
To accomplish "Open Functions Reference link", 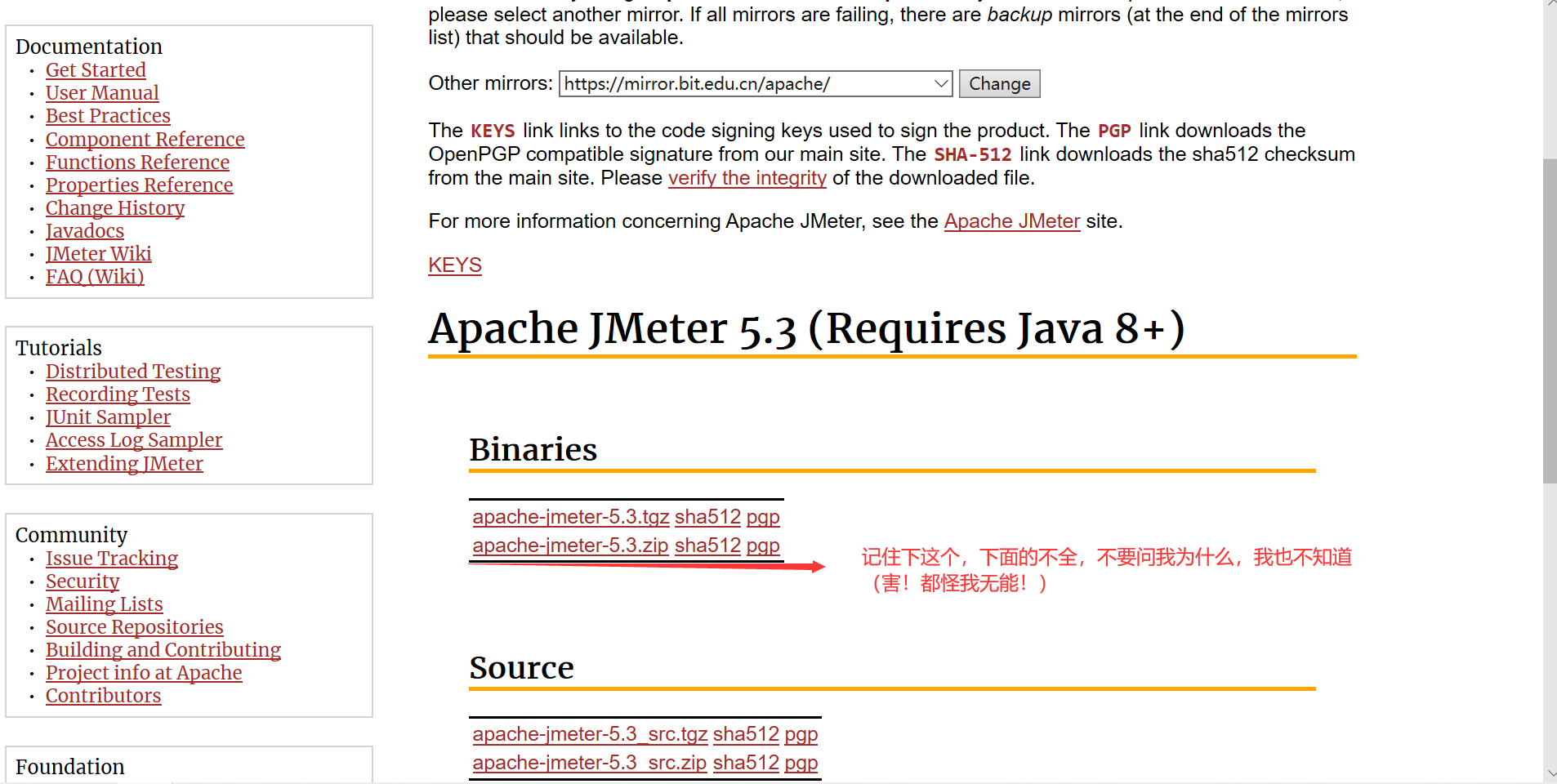I will coord(137,163).
